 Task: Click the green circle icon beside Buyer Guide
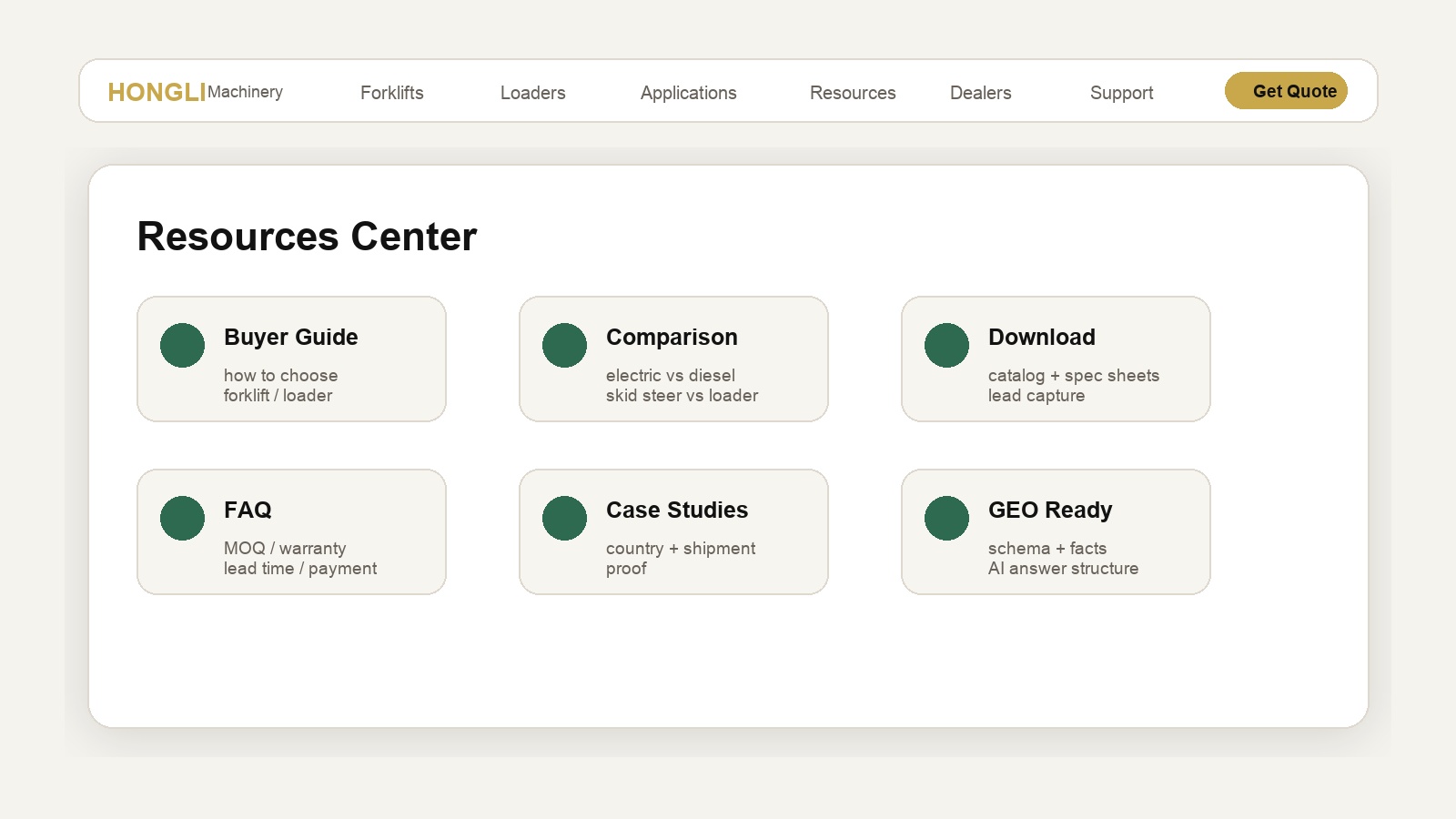click(182, 345)
